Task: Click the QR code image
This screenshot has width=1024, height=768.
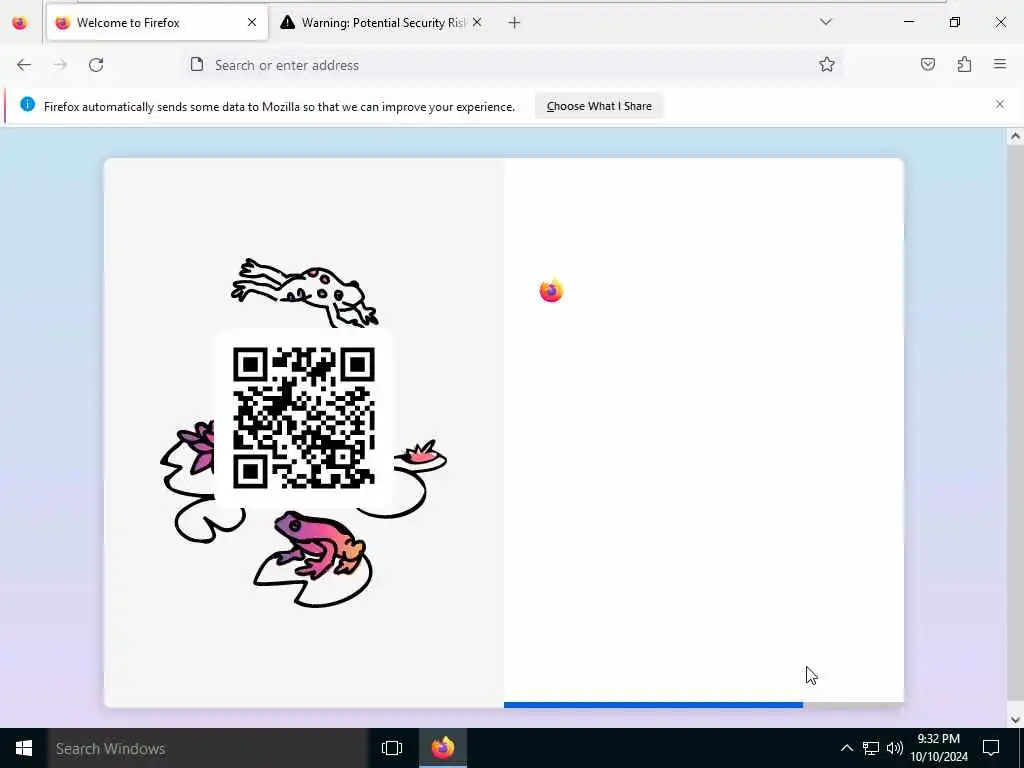Action: coord(304,418)
